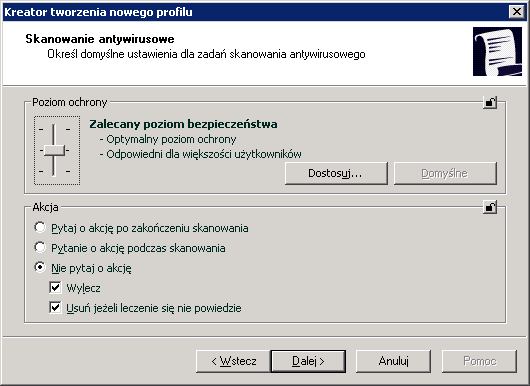Click the Określ domyślne ustawienia description text
This screenshot has height=386, width=530.
[206, 54]
